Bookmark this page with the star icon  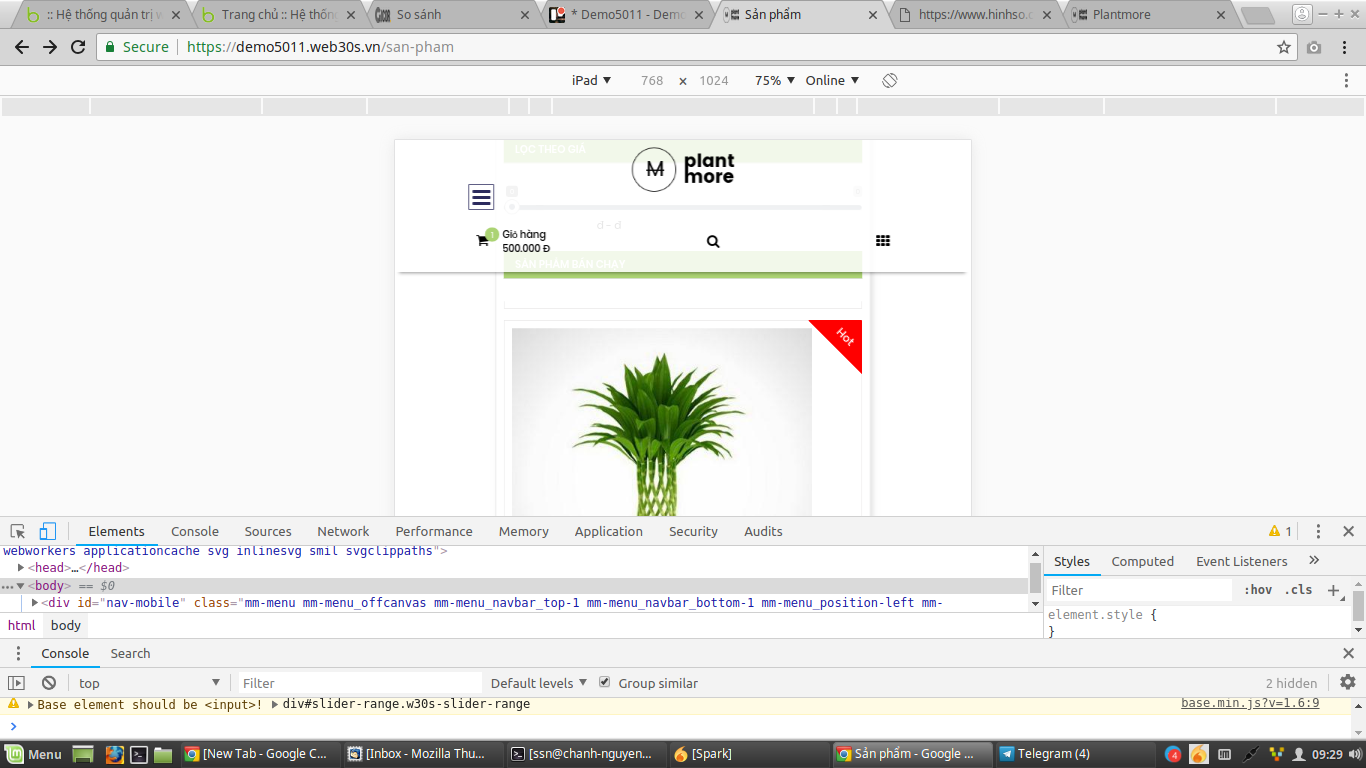click(x=1284, y=47)
